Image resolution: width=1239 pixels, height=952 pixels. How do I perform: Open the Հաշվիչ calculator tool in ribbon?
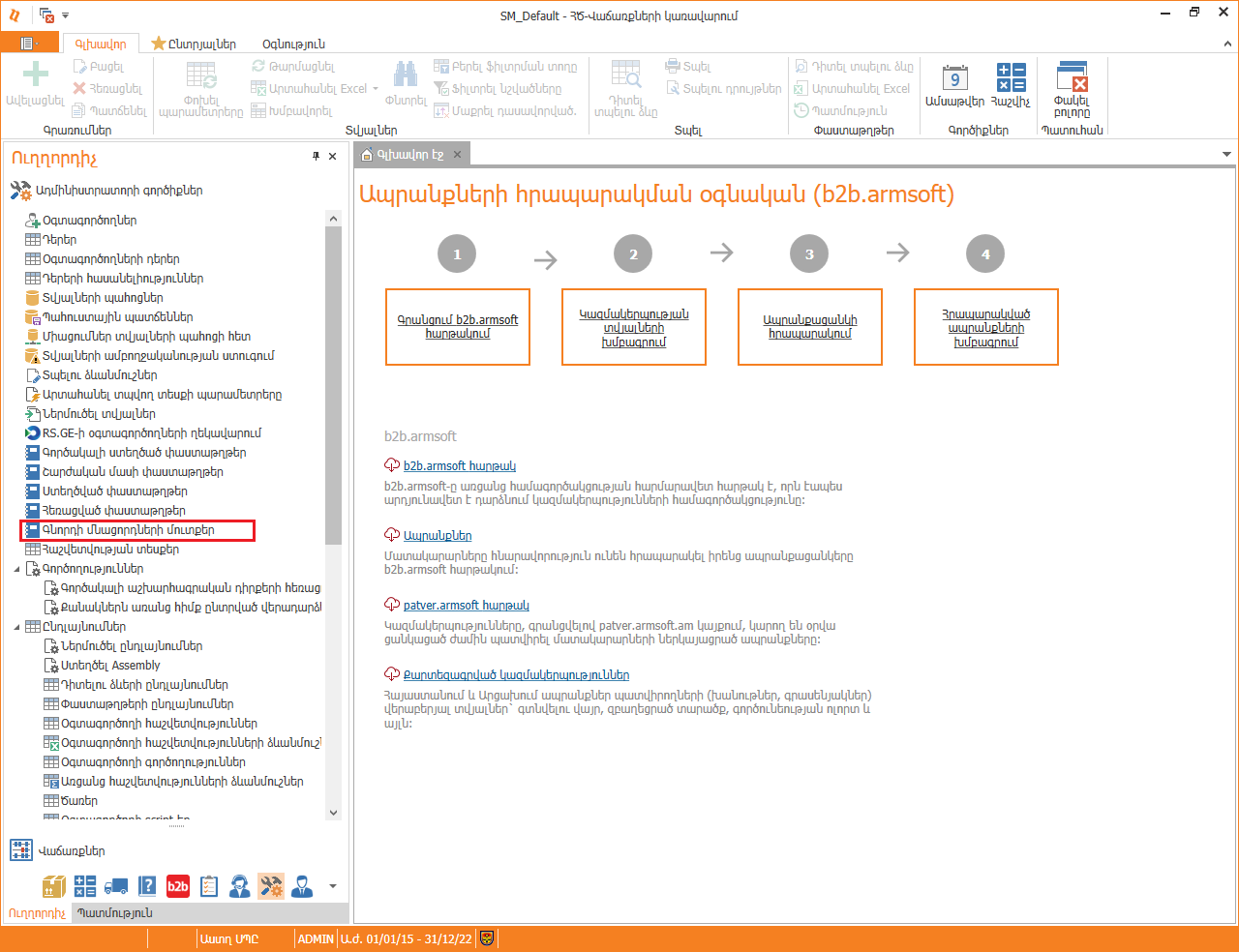pyautogui.click(x=1011, y=84)
